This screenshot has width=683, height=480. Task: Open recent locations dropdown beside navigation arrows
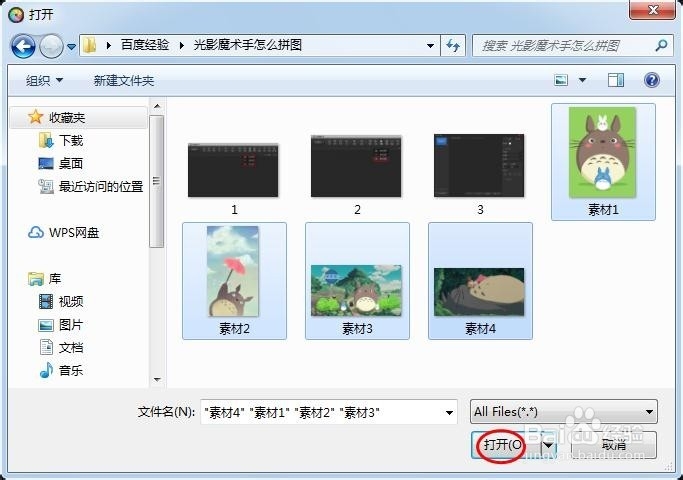pyautogui.click(x=71, y=46)
